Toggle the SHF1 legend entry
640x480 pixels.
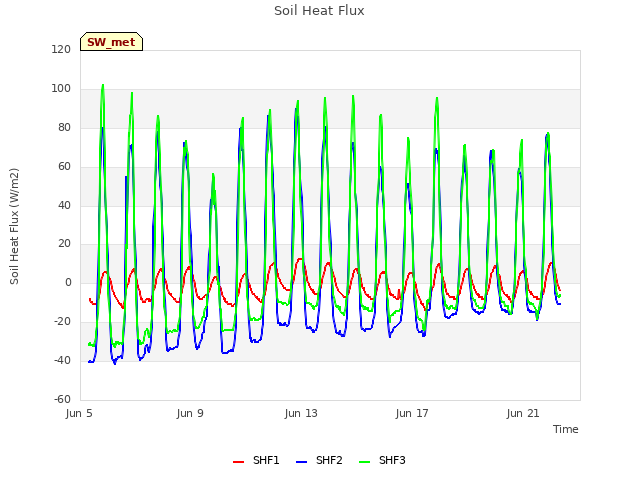256,460
